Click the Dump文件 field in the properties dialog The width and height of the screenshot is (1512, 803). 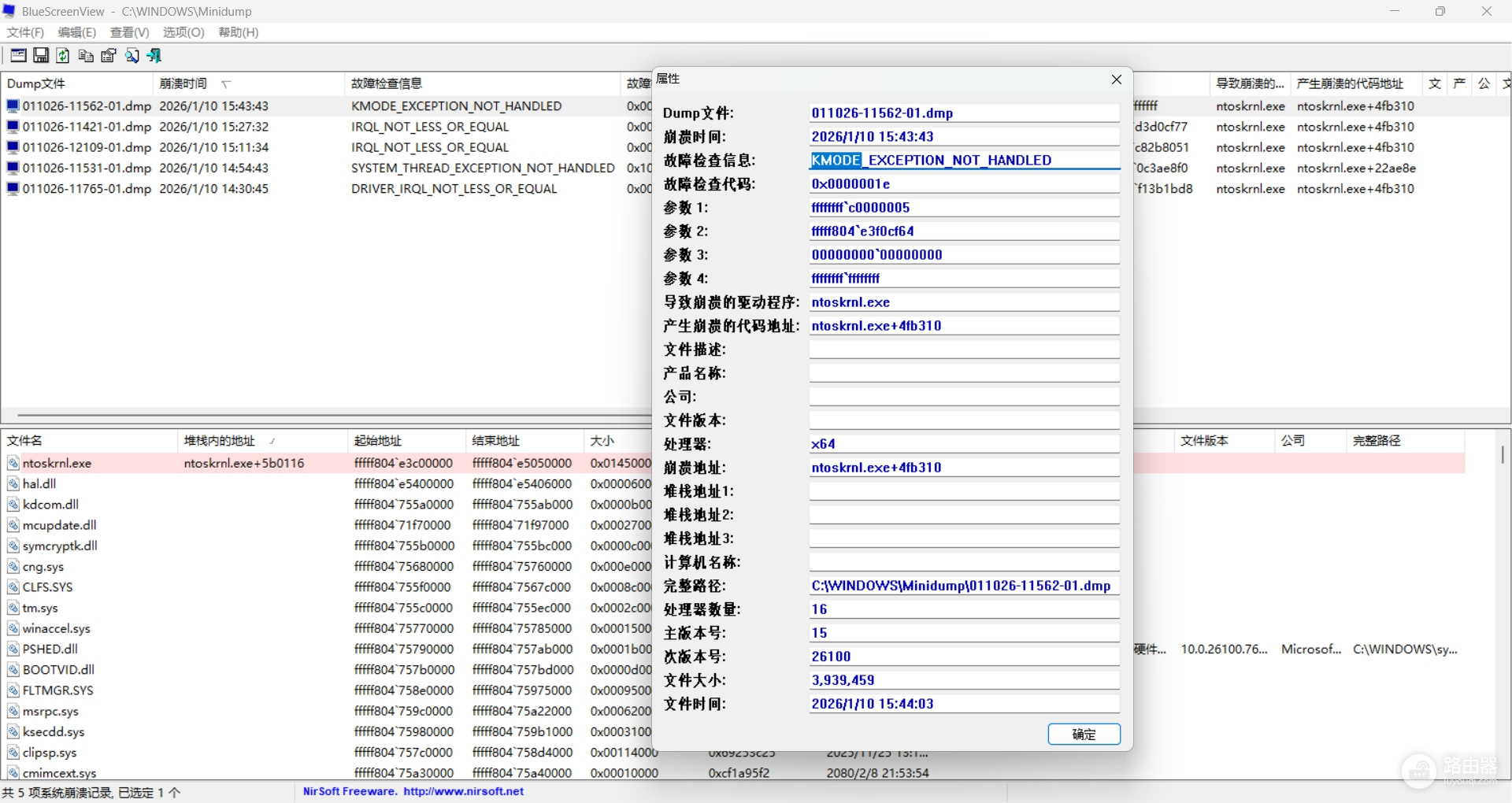[965, 113]
